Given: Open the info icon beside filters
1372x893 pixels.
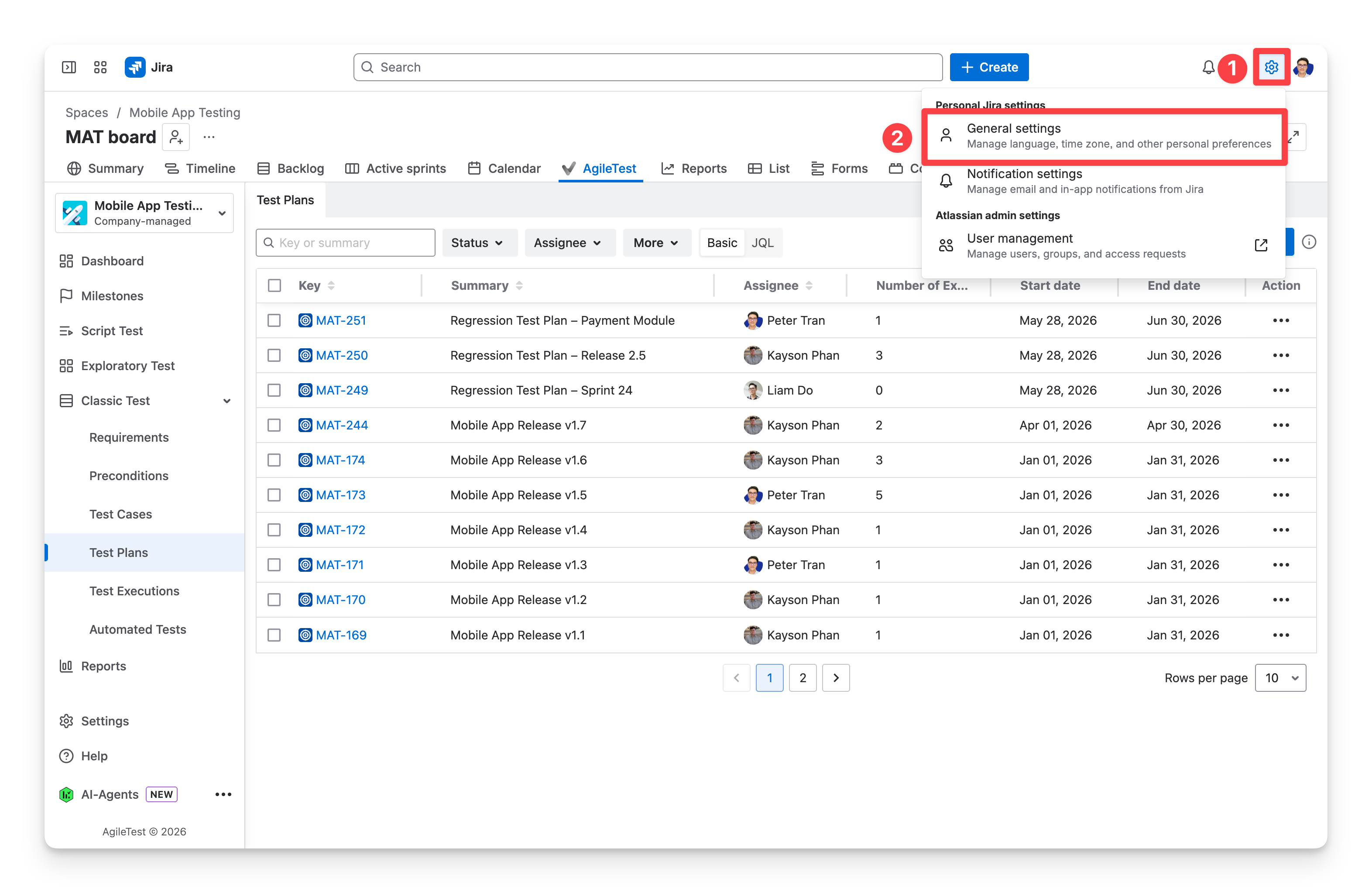Looking at the screenshot, I should [1309, 242].
